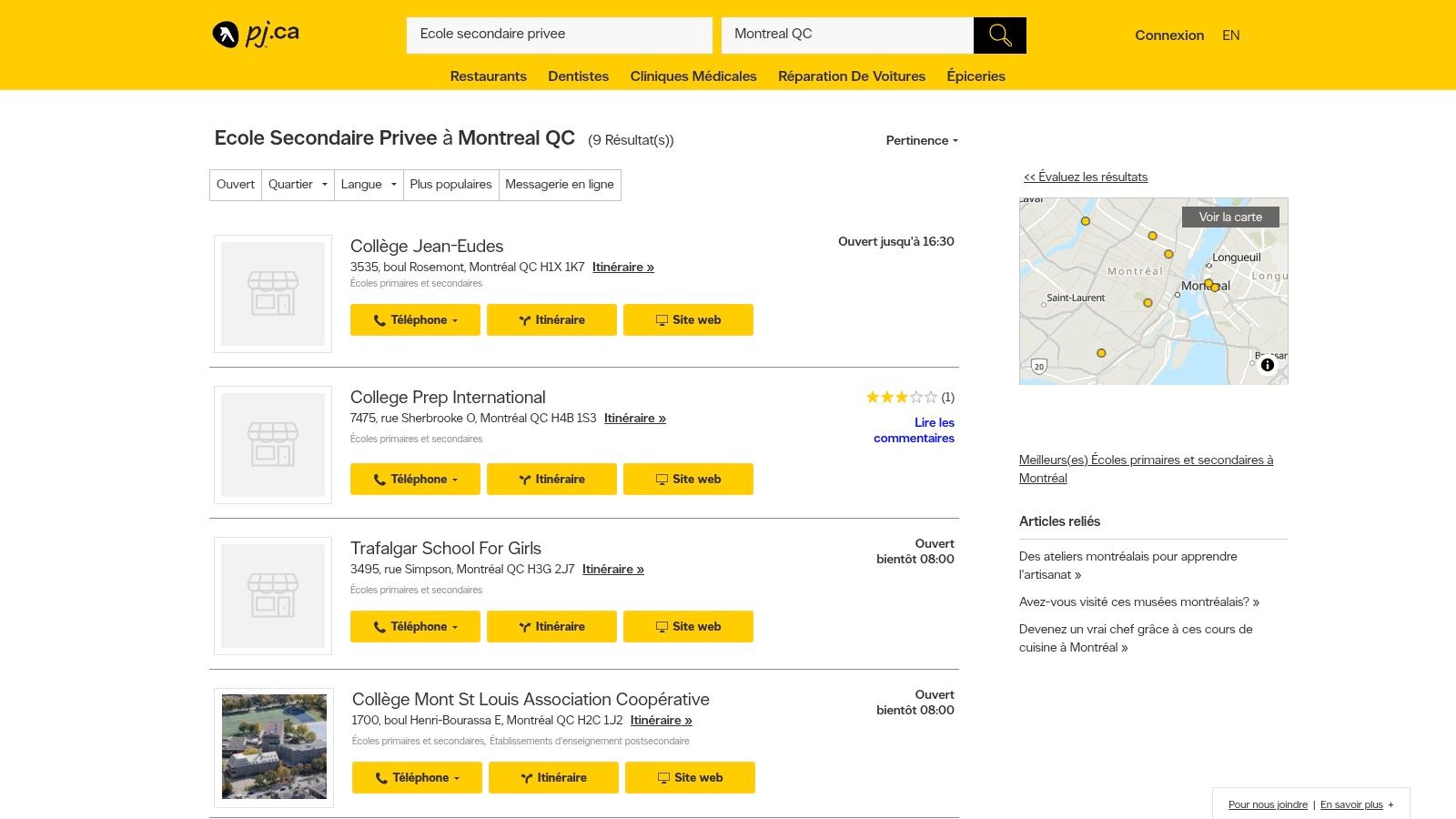Click yellow Itinéraire button for Collège Jean-Eudes
Image resolution: width=1456 pixels, height=819 pixels.
[x=551, y=320]
